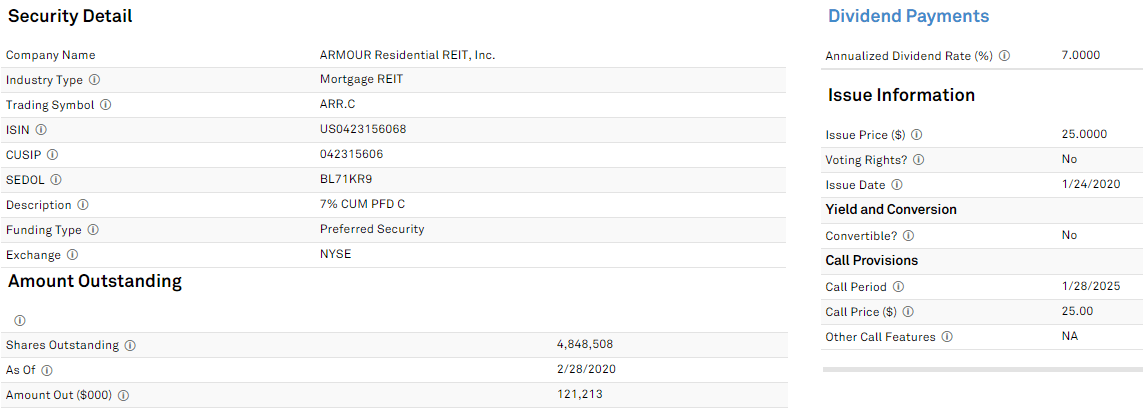Click the Call Period info icon
This screenshot has height=408, width=1143.
click(x=899, y=287)
